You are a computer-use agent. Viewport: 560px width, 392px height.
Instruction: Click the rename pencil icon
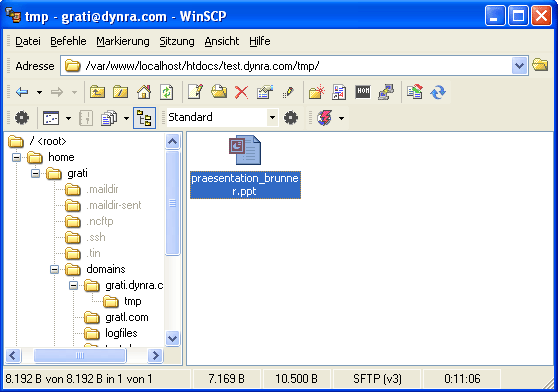288,92
